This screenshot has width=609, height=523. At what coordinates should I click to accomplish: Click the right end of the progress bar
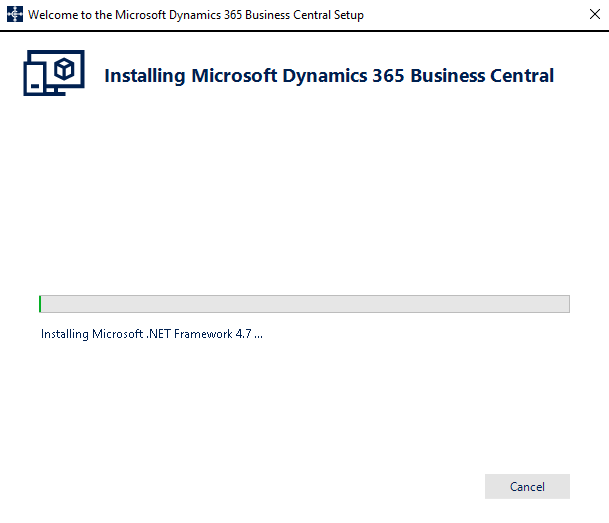click(567, 304)
